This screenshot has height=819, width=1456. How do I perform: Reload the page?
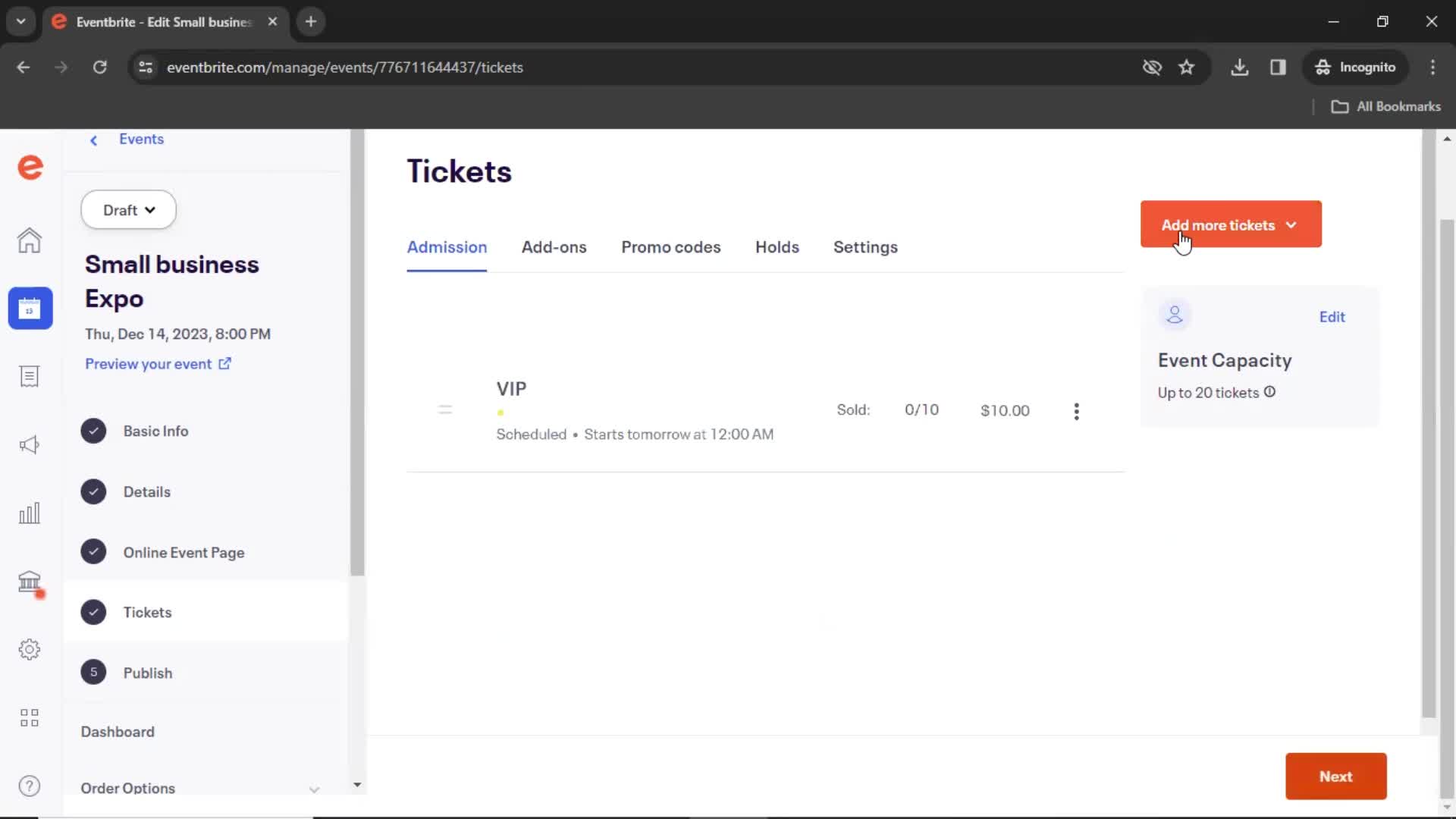click(x=99, y=67)
